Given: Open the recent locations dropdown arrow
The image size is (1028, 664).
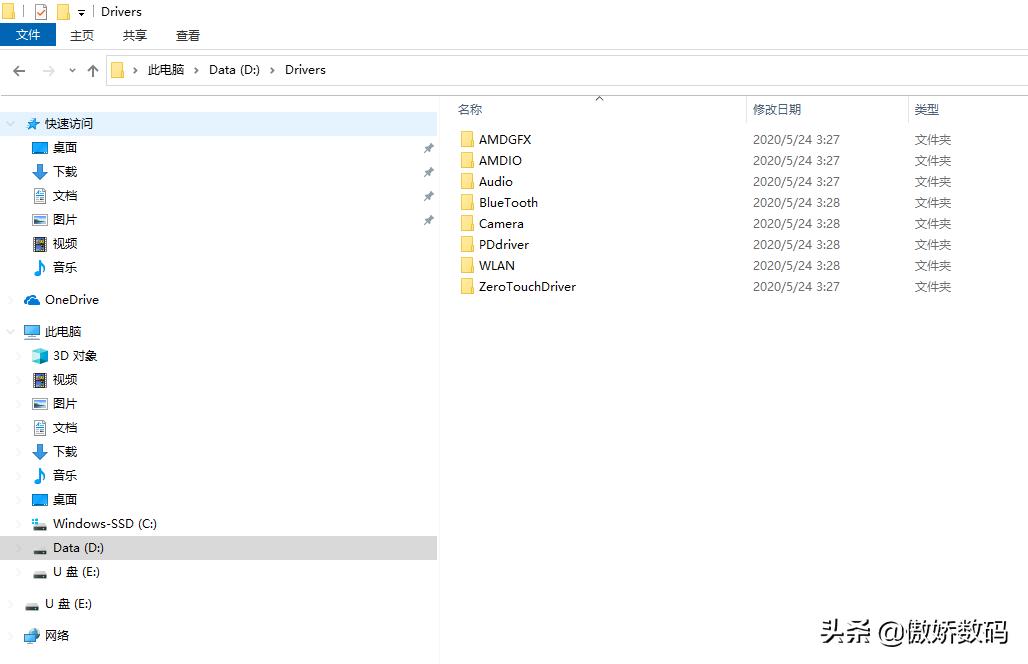Looking at the screenshot, I should point(72,70).
